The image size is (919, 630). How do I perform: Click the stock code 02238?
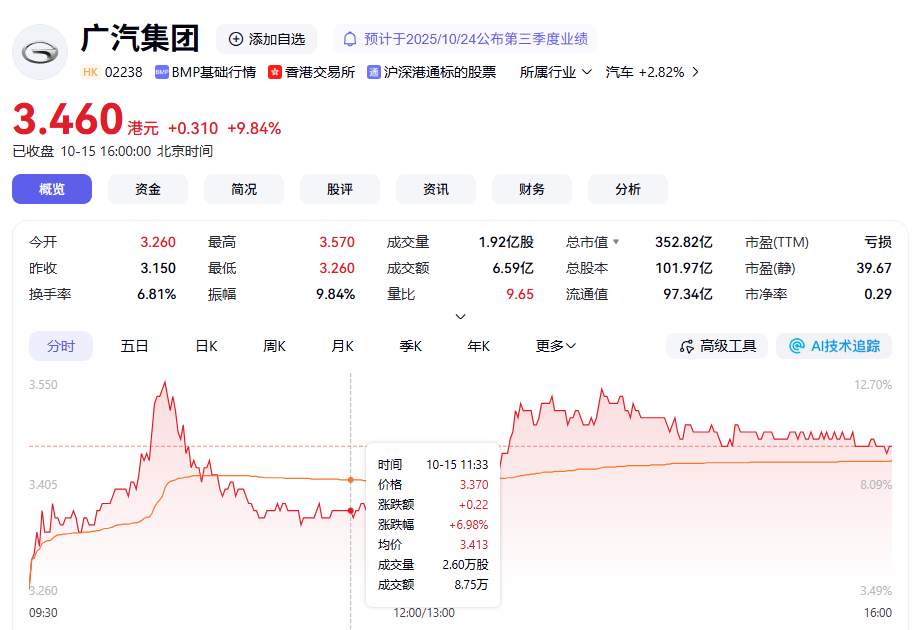pyautogui.click(x=124, y=72)
